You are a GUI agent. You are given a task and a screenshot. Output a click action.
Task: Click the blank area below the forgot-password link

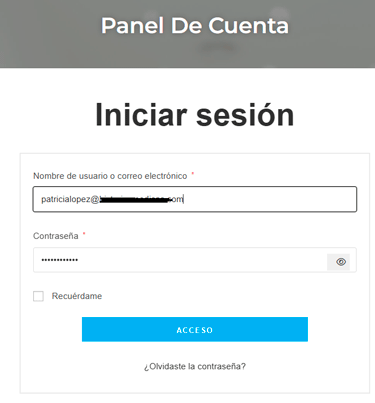point(195,383)
